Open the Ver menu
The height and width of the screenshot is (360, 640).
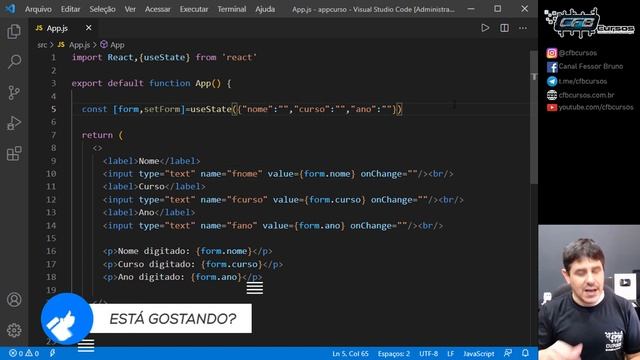[130, 9]
